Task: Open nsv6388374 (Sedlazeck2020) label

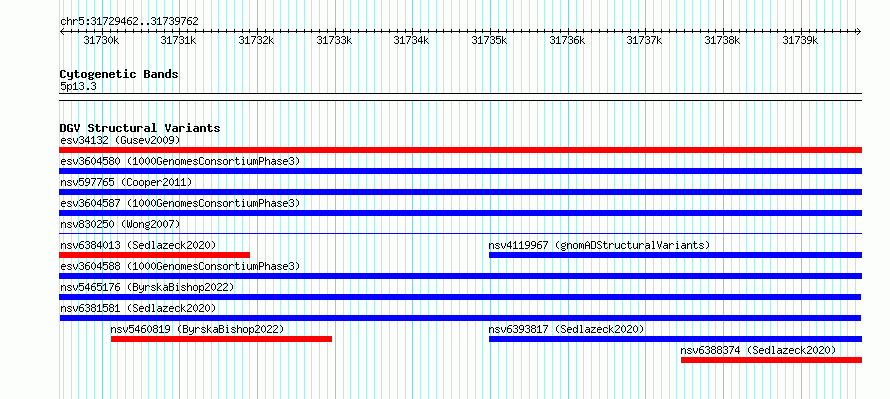Action: pyautogui.click(x=758, y=350)
